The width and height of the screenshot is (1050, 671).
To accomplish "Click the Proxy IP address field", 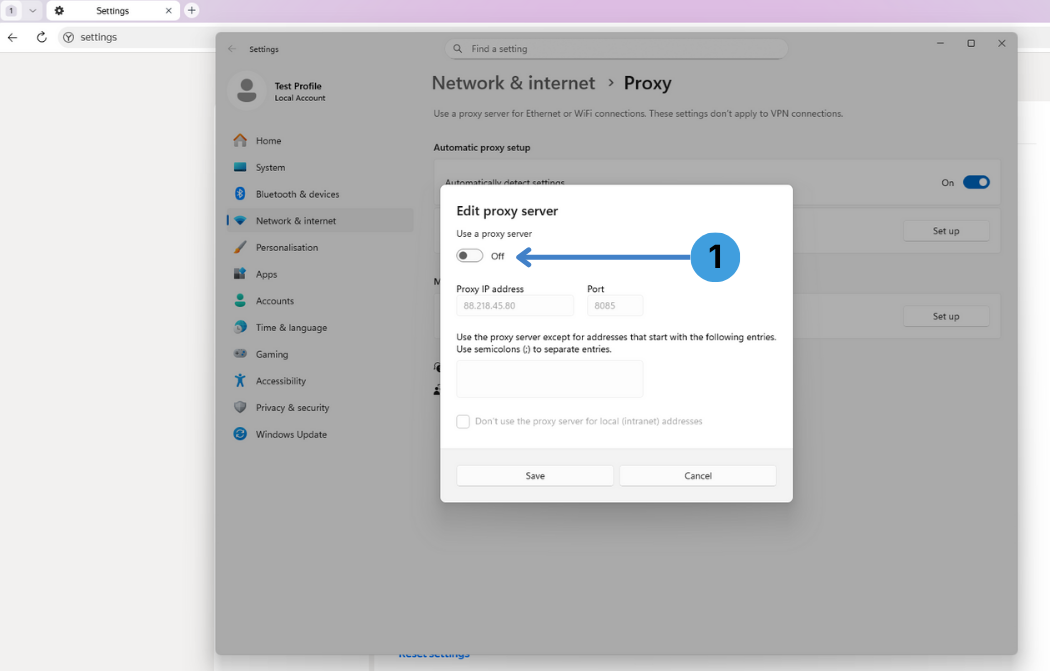I will point(515,305).
